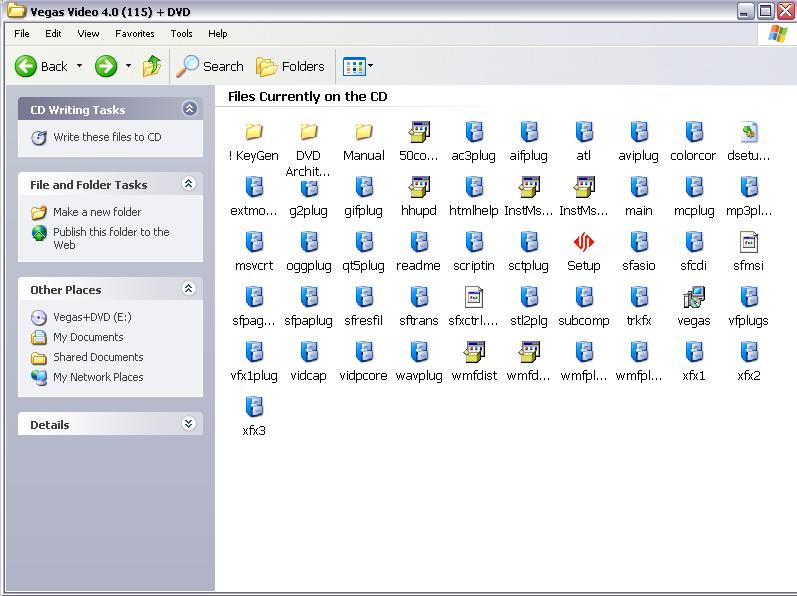797x596 pixels.
Task: Select the sfmsi file icon
Action: (749, 242)
